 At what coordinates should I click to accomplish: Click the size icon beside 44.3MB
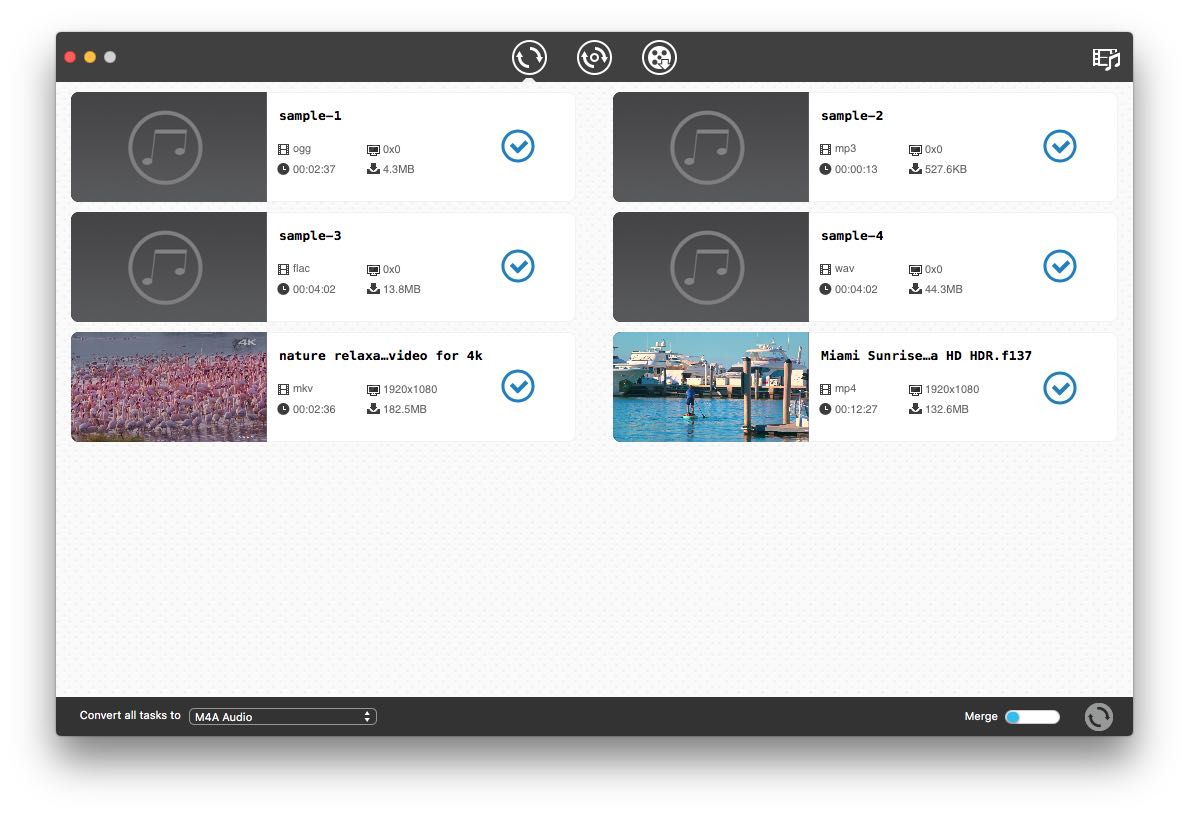point(915,288)
